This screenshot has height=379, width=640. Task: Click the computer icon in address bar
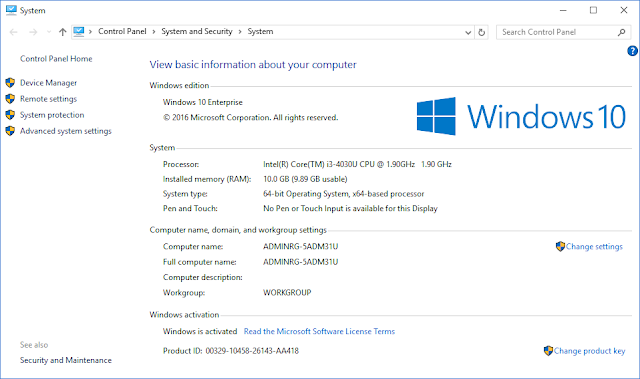click(79, 31)
